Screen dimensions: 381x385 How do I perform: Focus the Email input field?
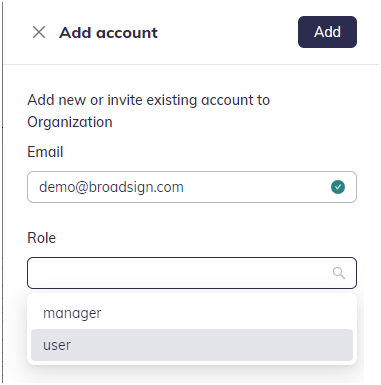[192, 187]
